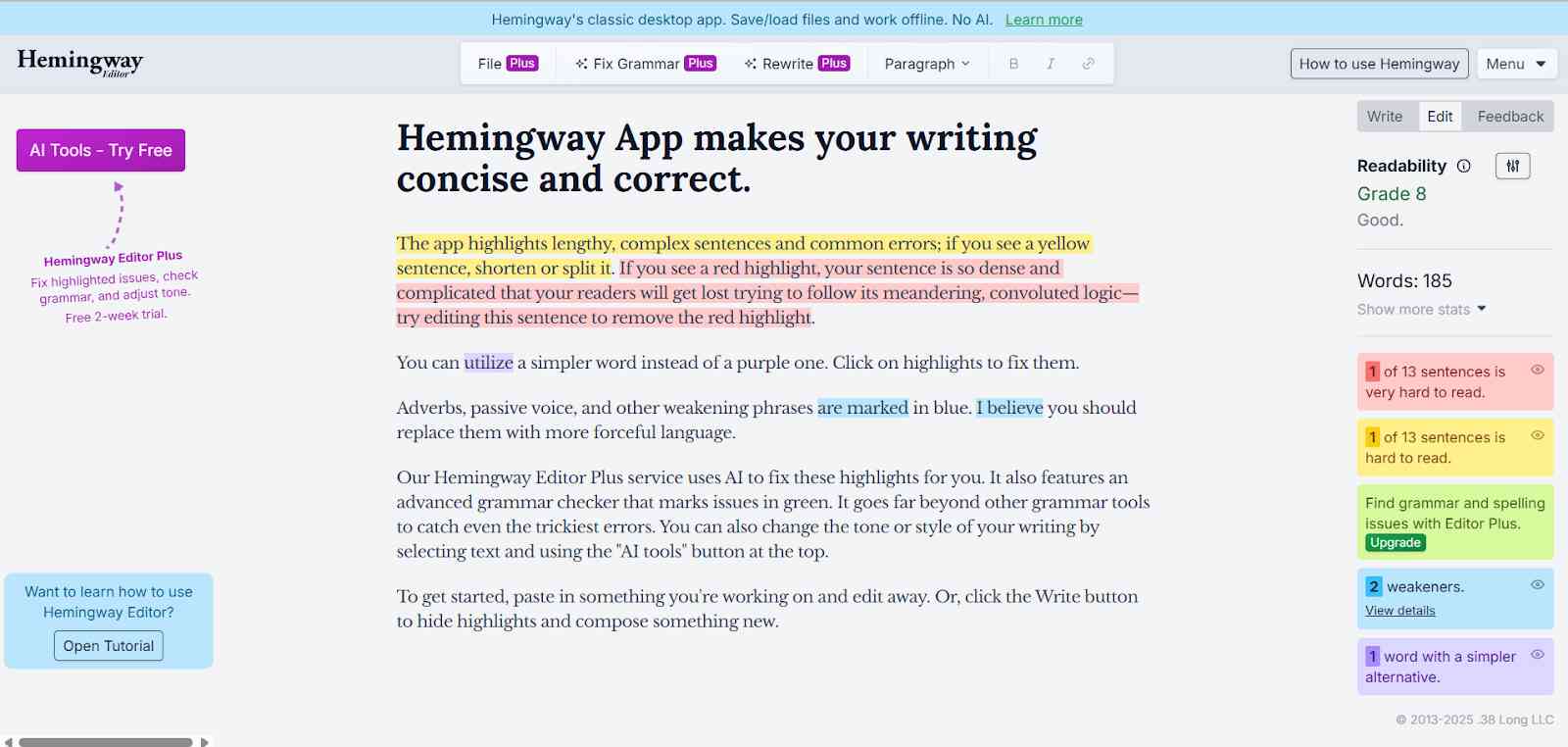Click the yellow hard to read card
1568x747 pixels.
pos(1455,447)
